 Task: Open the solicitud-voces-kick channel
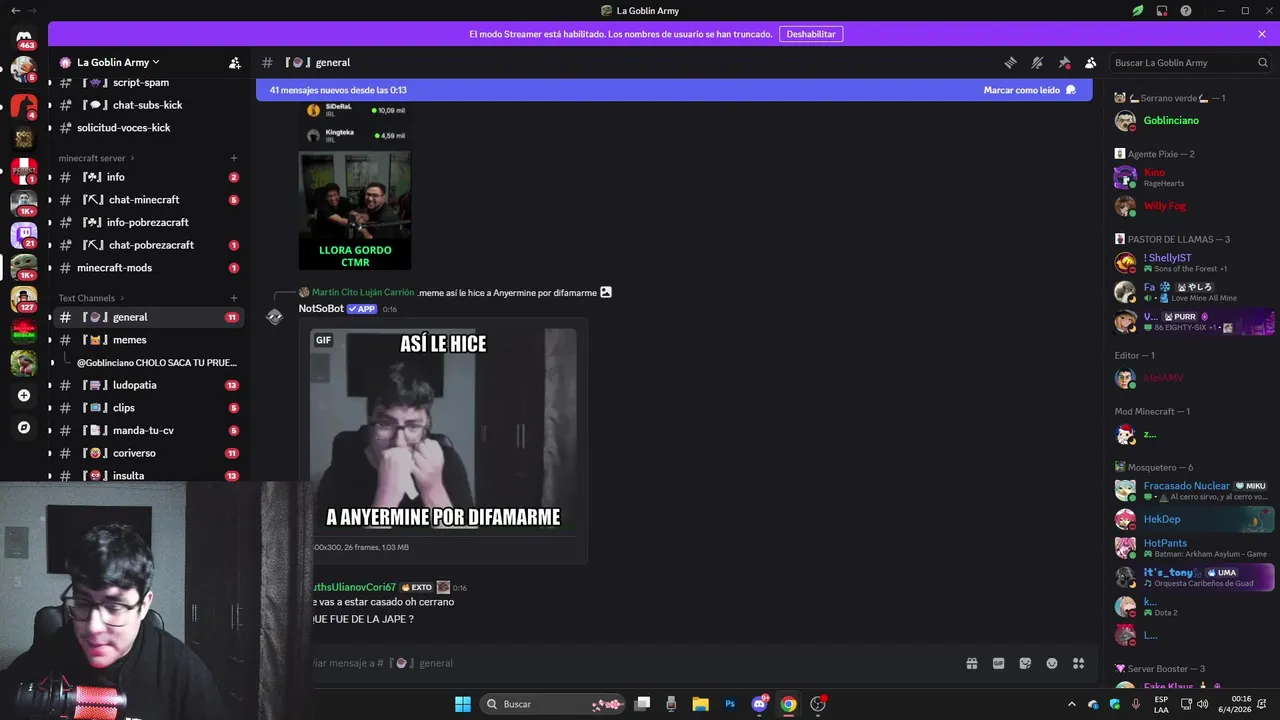pyautogui.click(x=148, y=128)
